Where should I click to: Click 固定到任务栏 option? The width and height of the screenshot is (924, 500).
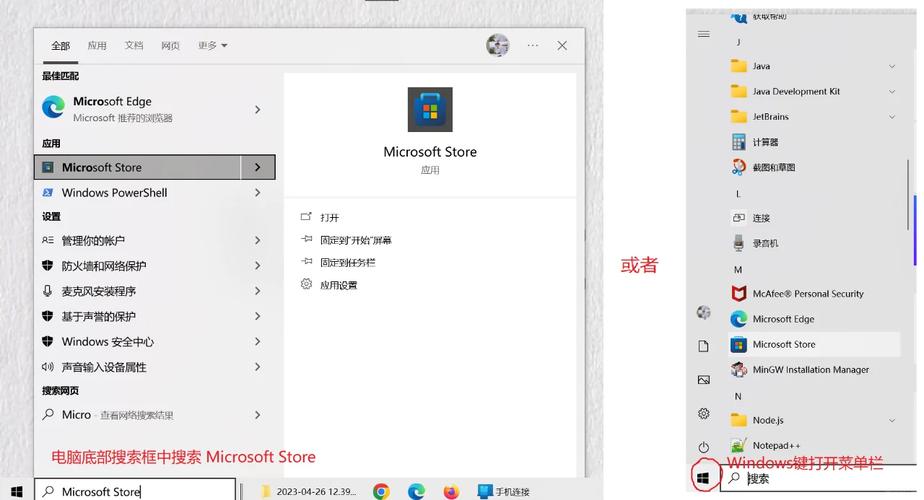(338, 262)
